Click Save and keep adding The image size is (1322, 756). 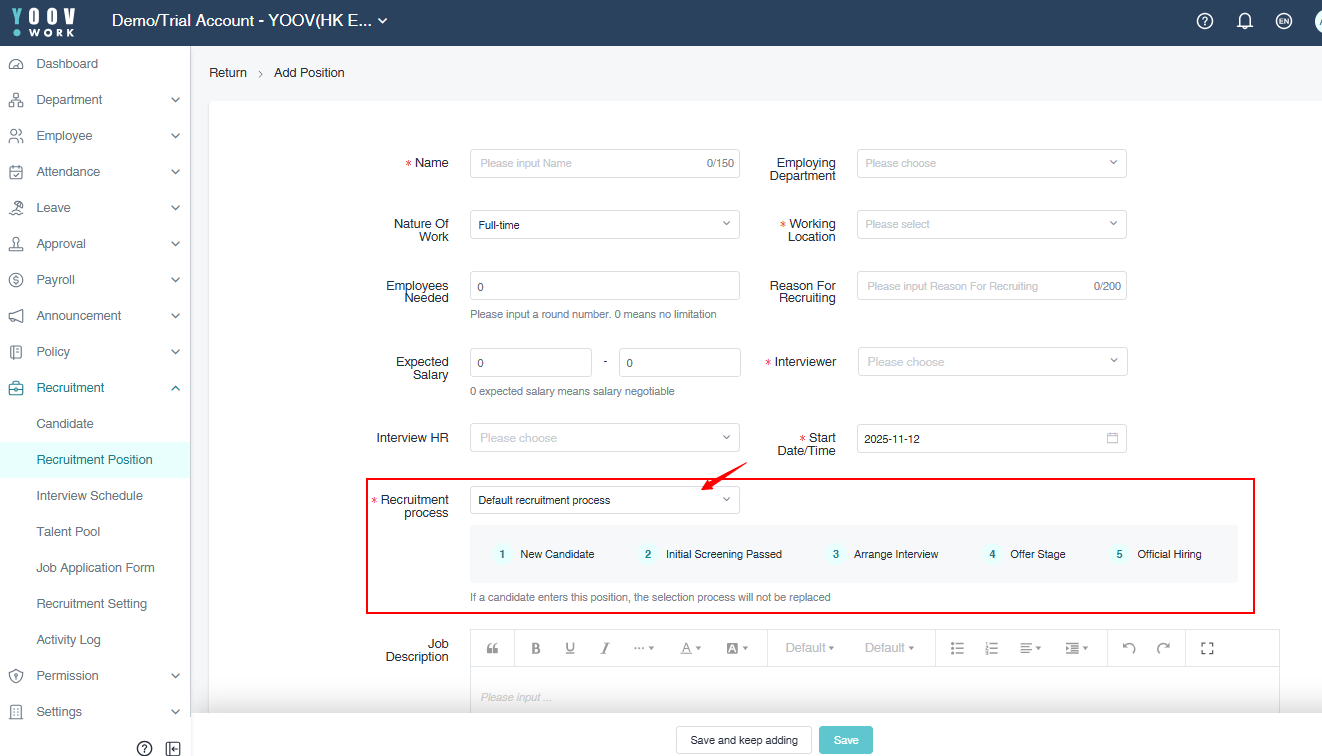pos(744,740)
